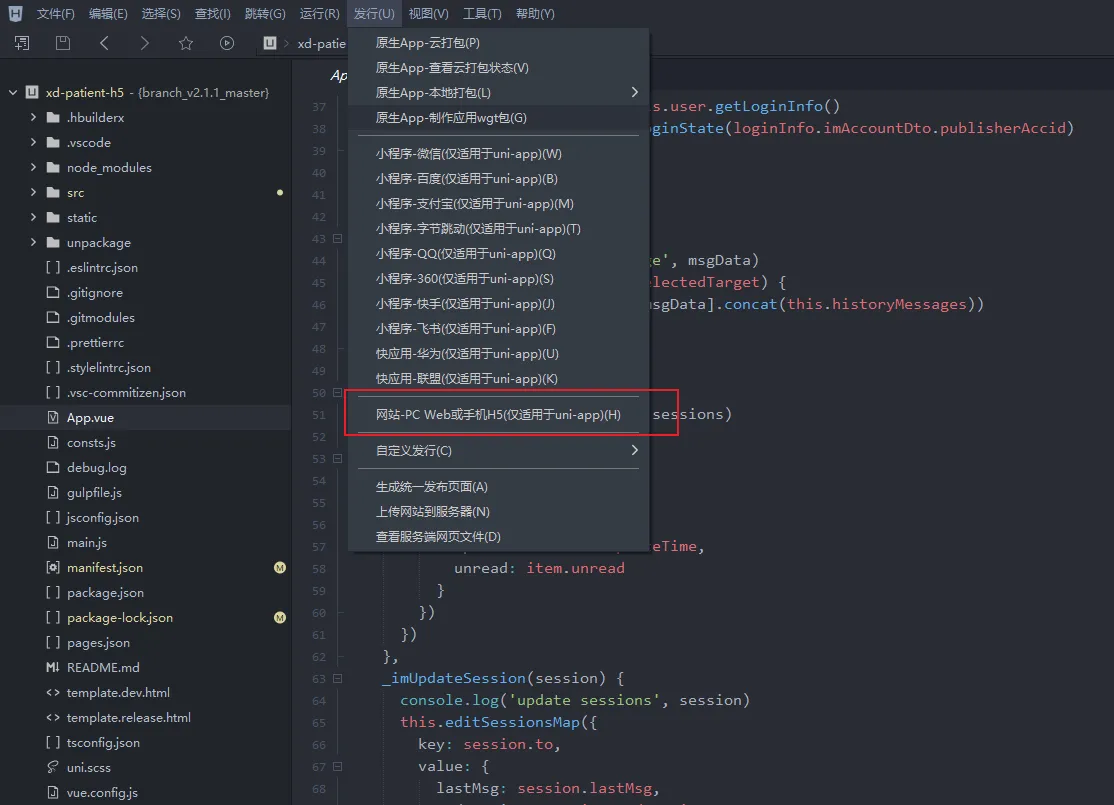
Task: Run the project using the play icon
Action: 227,44
